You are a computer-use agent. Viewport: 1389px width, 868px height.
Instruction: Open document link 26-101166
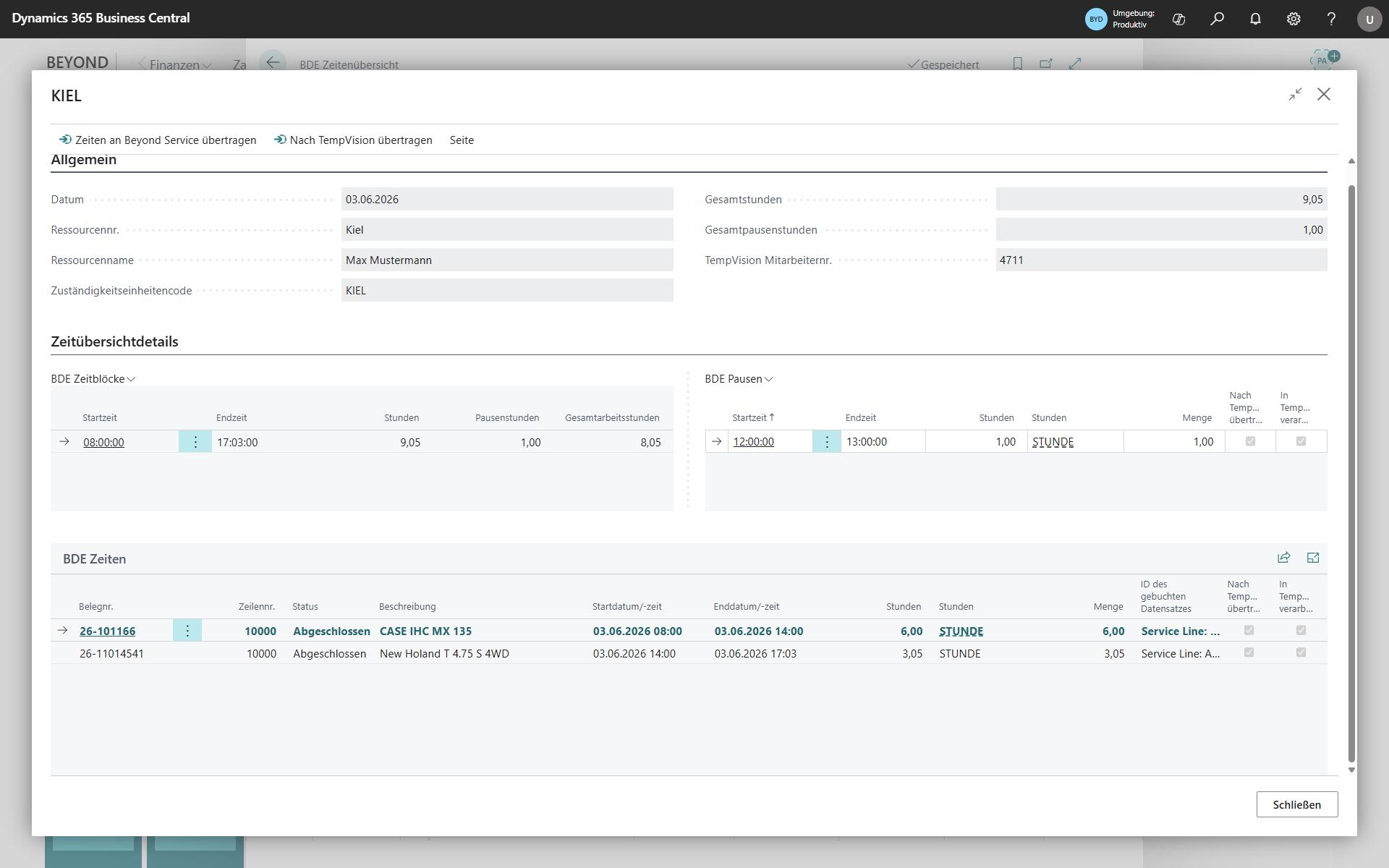point(107,631)
